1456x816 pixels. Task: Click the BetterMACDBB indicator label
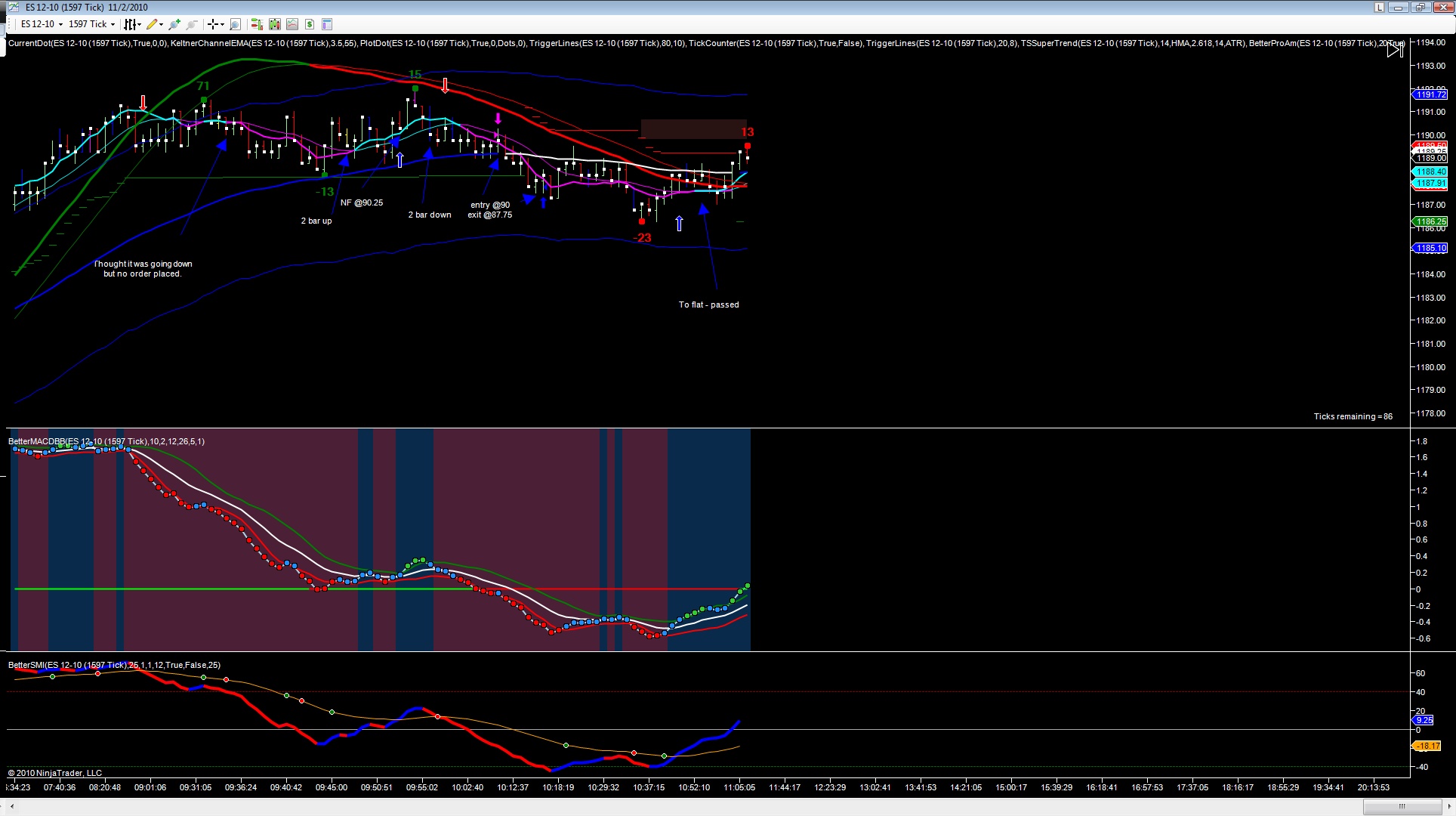coord(106,441)
